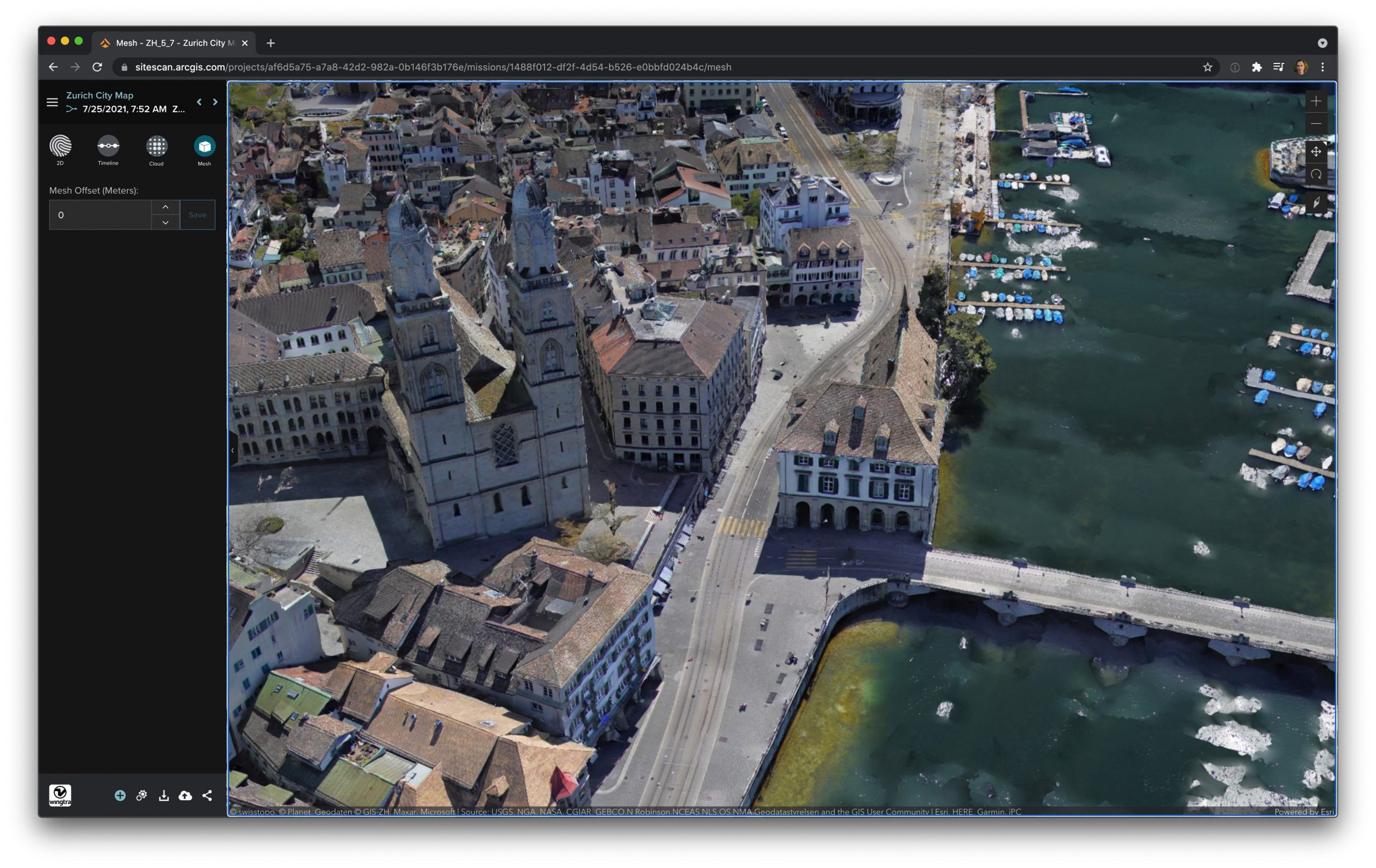This screenshot has height=868, width=1376.
Task: Reset orientation with the compass button
Action: (x=1316, y=202)
